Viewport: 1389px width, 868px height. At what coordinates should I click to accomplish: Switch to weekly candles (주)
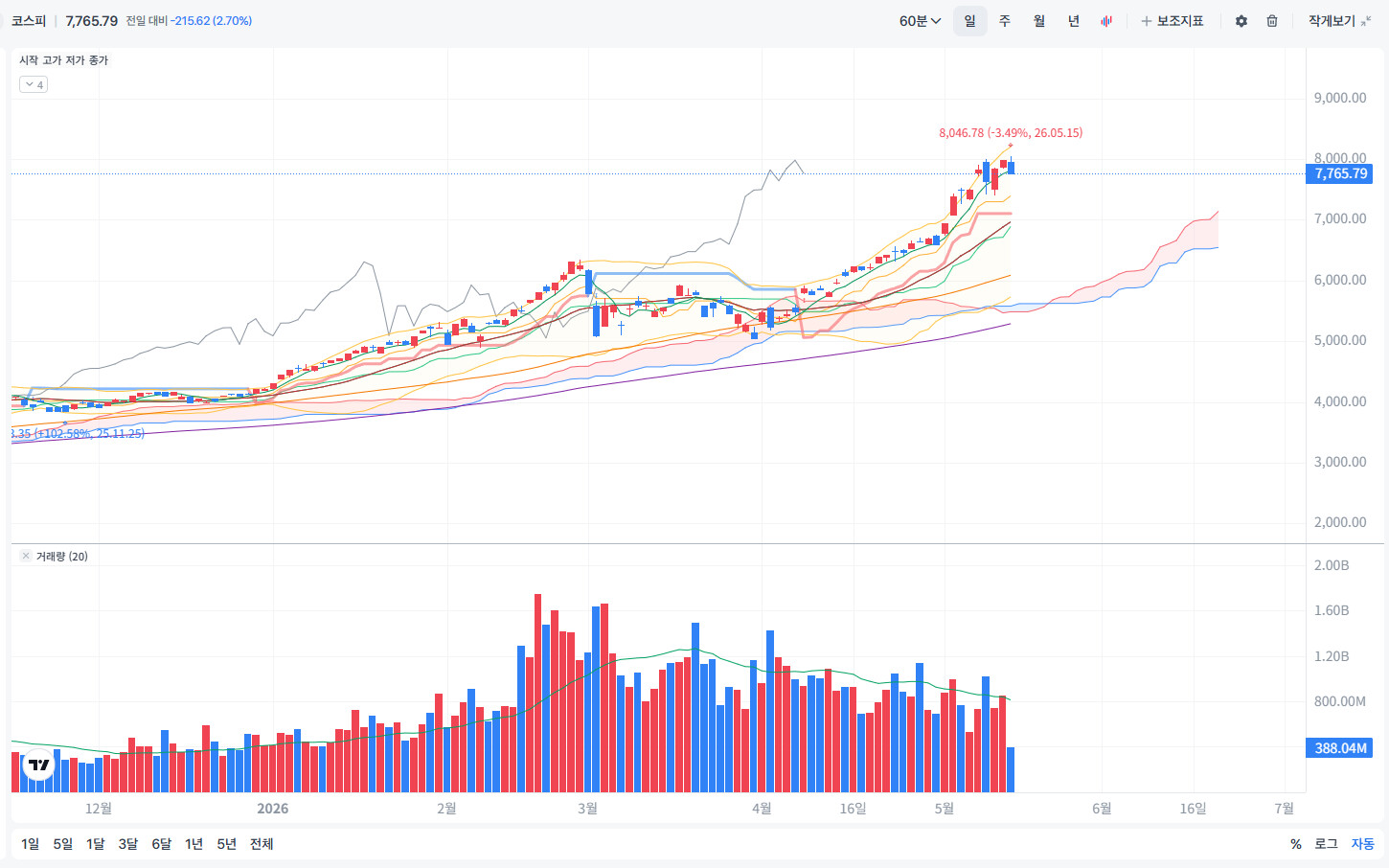pos(1005,21)
